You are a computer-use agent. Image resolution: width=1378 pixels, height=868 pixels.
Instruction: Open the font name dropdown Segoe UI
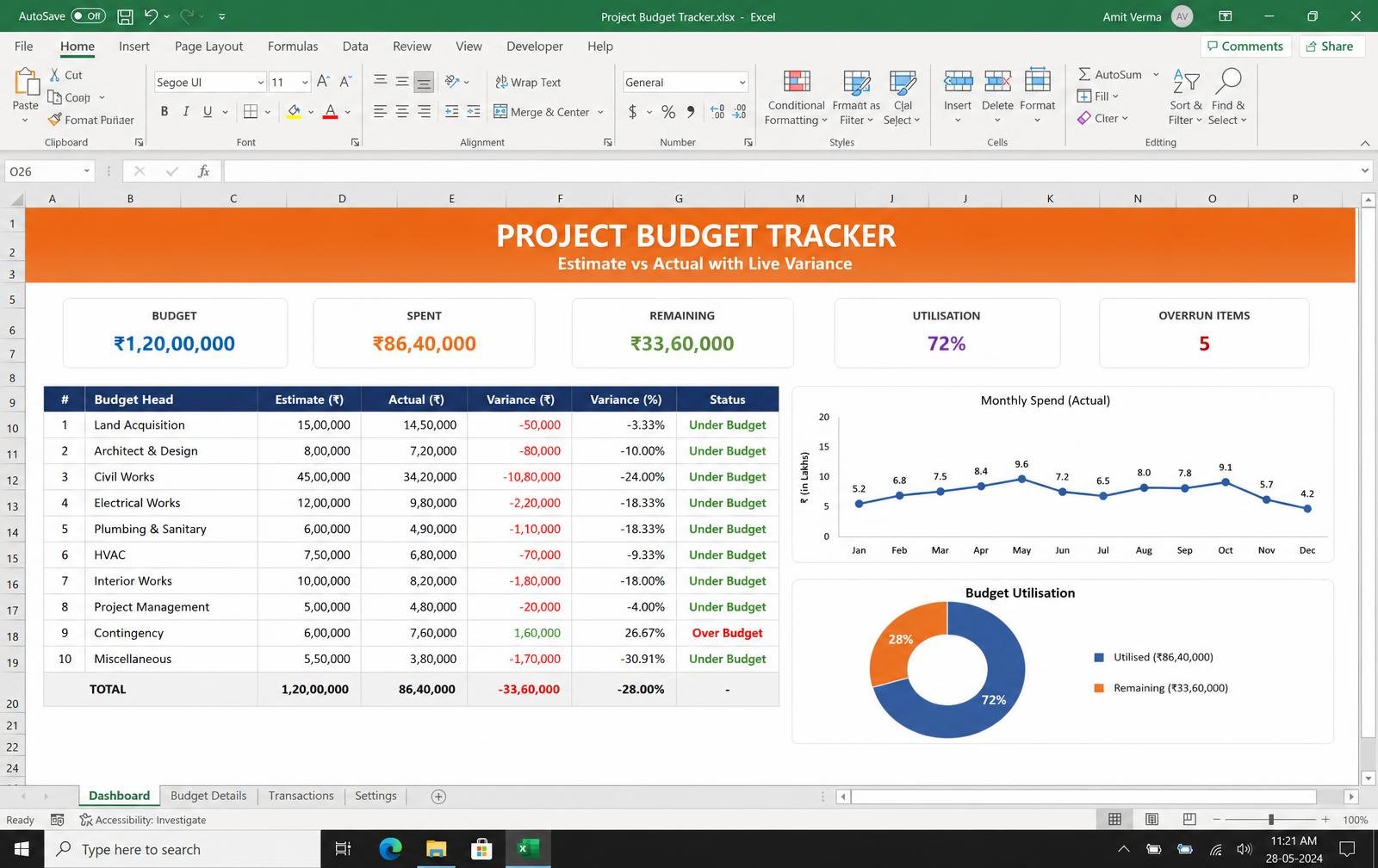(x=260, y=82)
